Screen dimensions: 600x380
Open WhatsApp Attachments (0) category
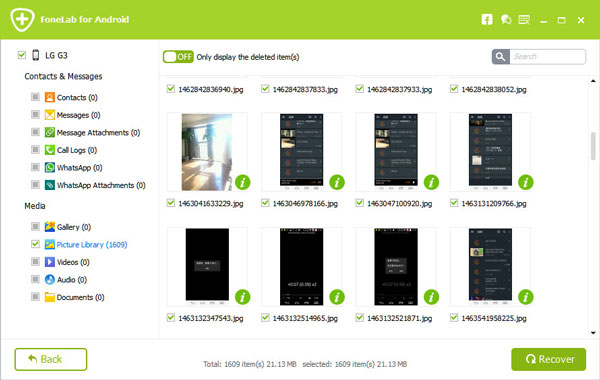point(101,185)
